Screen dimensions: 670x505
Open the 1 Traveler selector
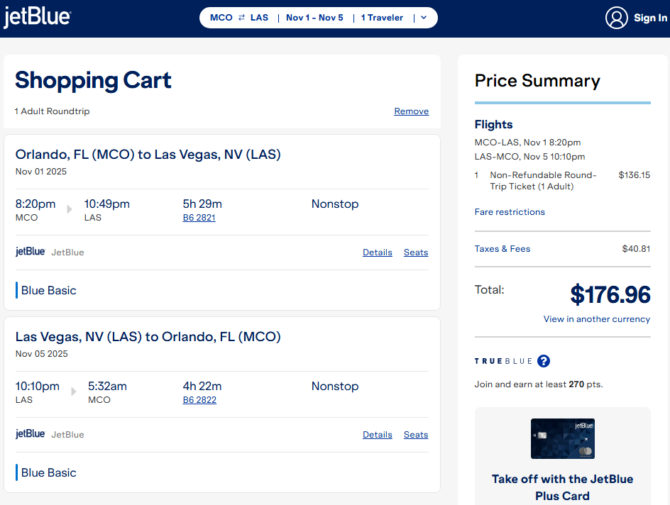(382, 18)
